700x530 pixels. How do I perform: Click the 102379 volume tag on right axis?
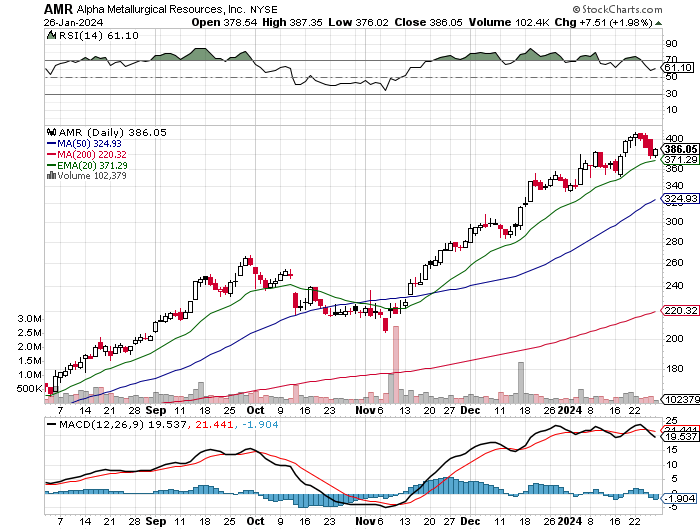681,399
